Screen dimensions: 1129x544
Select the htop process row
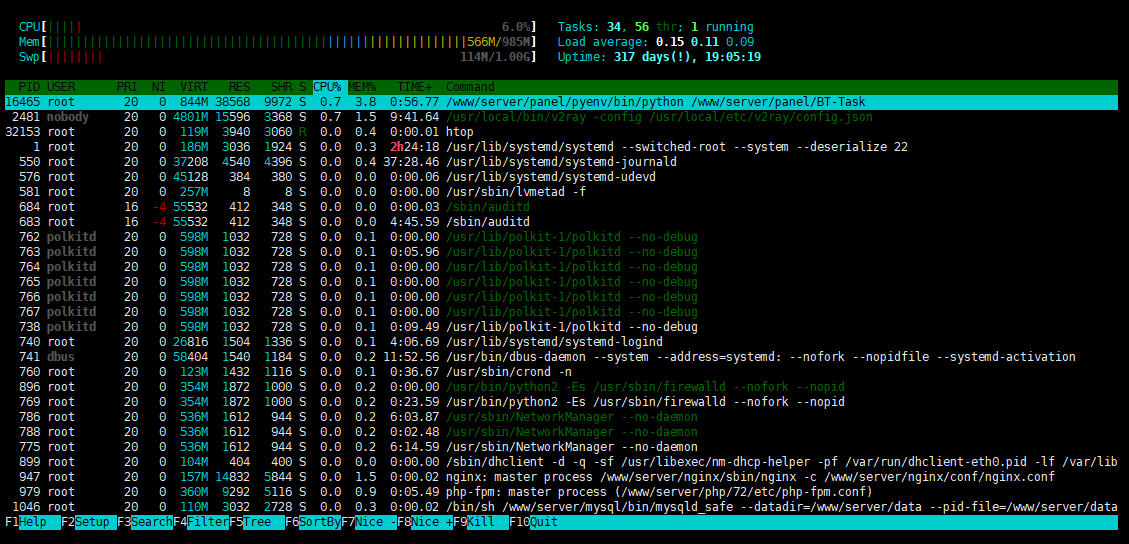pyautogui.click(x=562, y=132)
